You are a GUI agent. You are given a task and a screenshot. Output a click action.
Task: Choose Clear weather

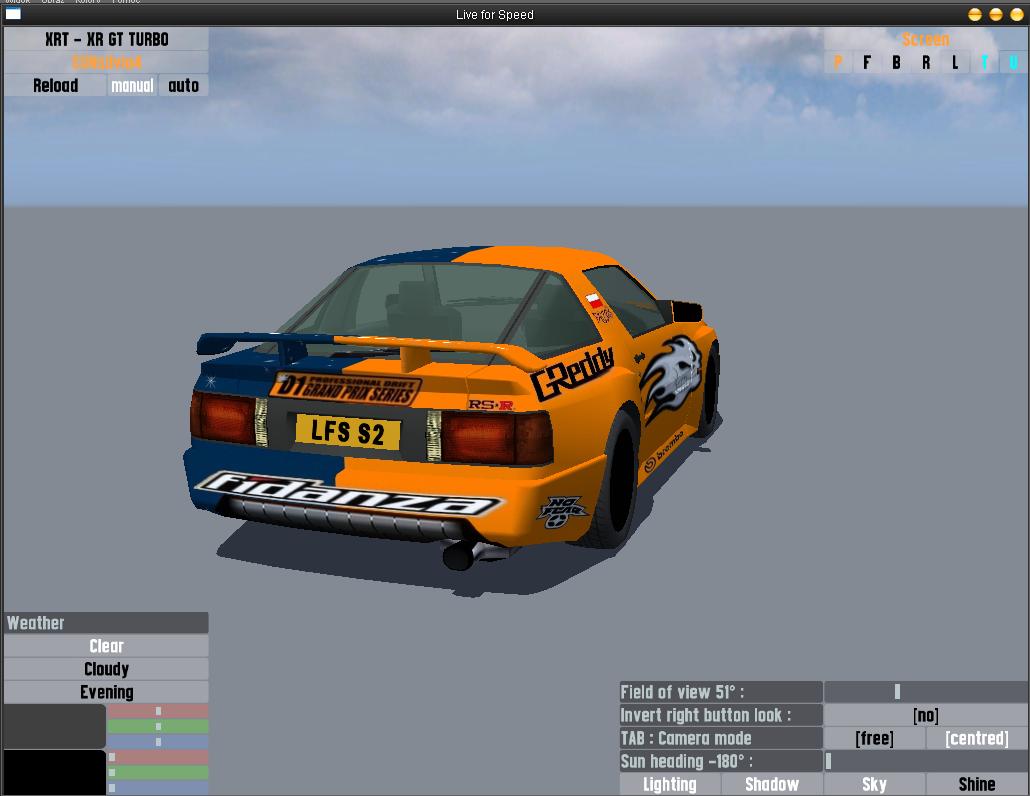[x=106, y=646]
